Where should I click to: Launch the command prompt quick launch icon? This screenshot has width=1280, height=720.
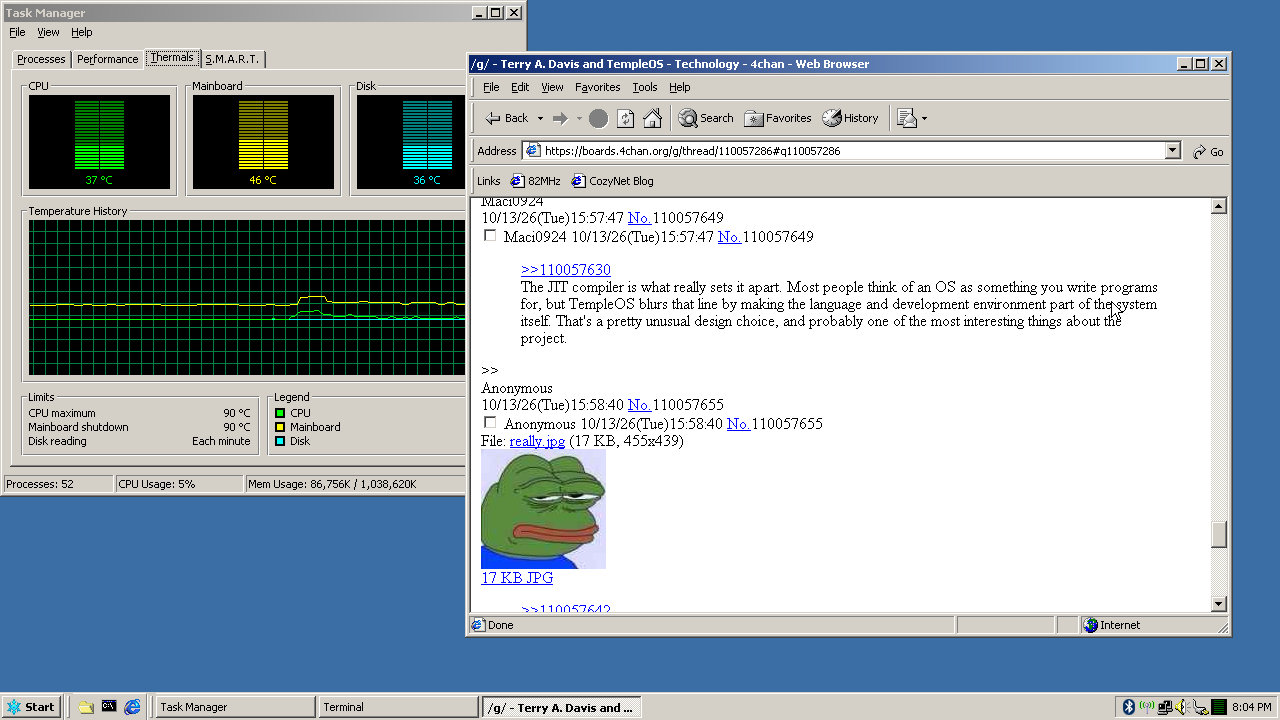pos(109,707)
